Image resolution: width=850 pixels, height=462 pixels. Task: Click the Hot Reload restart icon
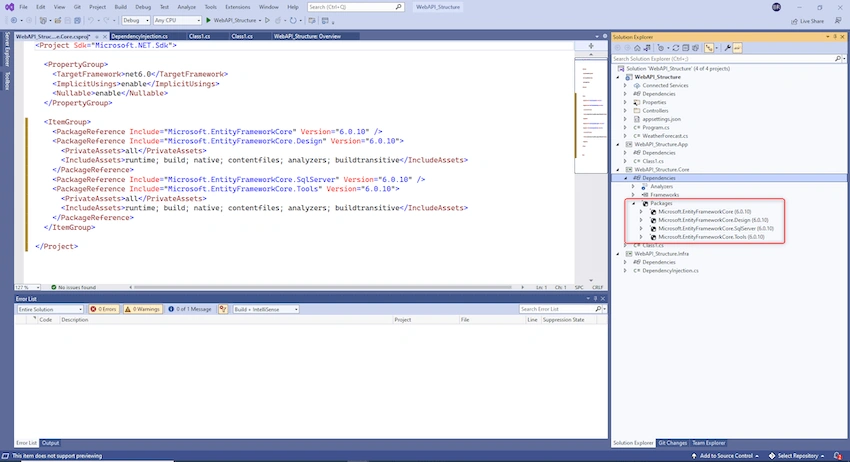click(293, 21)
